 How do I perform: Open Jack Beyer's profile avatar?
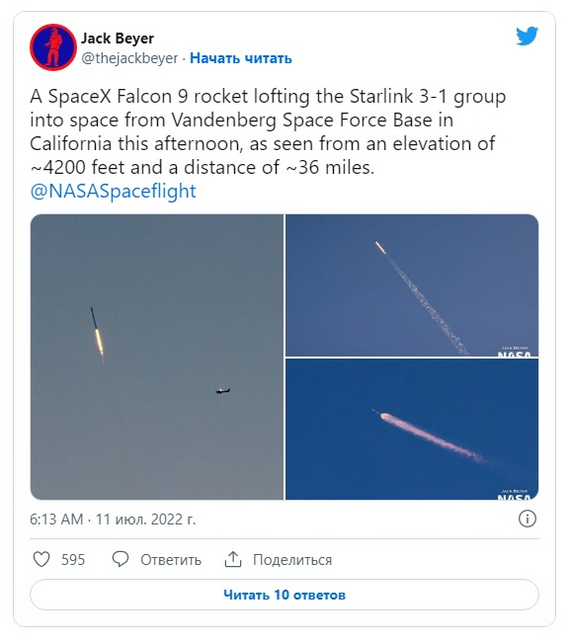tap(53, 47)
